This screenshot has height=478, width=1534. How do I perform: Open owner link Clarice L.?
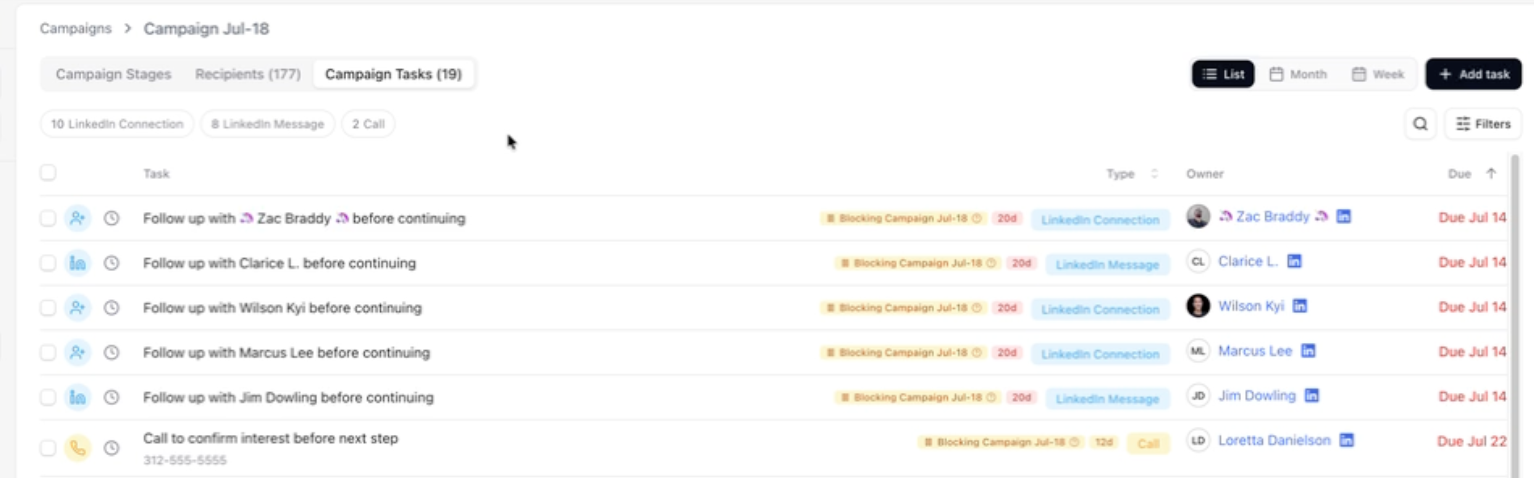pos(1248,261)
